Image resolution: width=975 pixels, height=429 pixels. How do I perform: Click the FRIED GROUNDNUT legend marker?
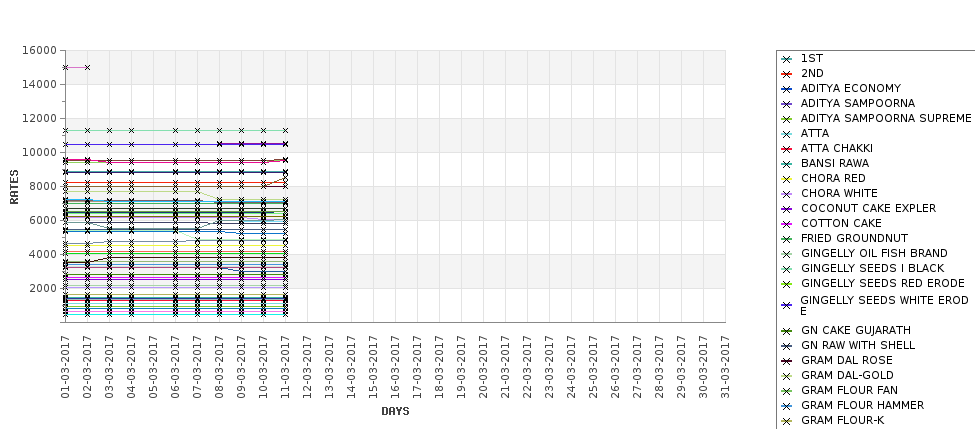pos(787,239)
